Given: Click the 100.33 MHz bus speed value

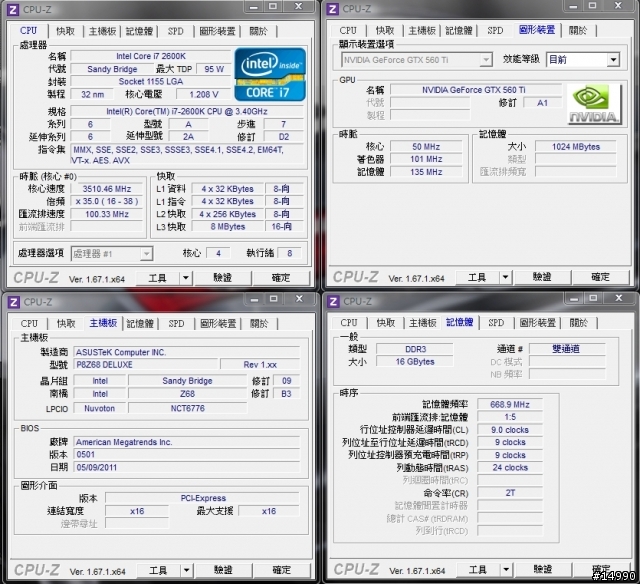Looking at the screenshot, I should 107,214.
